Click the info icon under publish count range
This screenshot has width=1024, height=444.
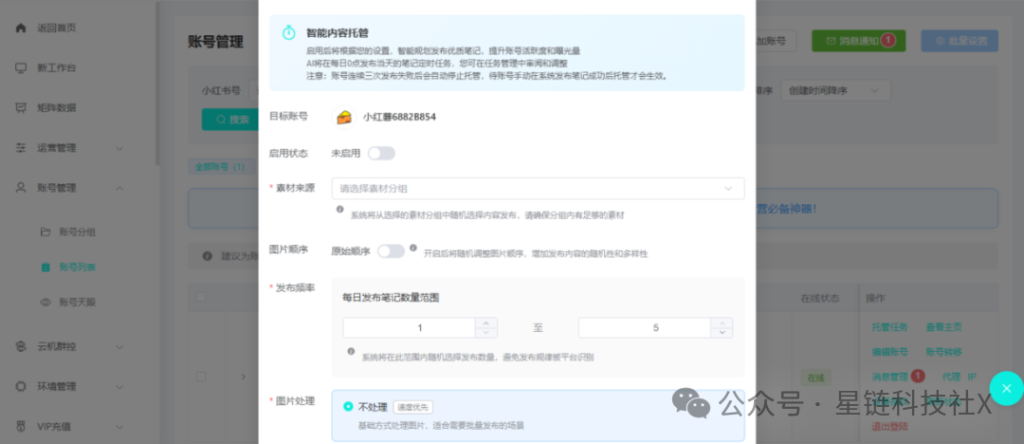[351, 351]
